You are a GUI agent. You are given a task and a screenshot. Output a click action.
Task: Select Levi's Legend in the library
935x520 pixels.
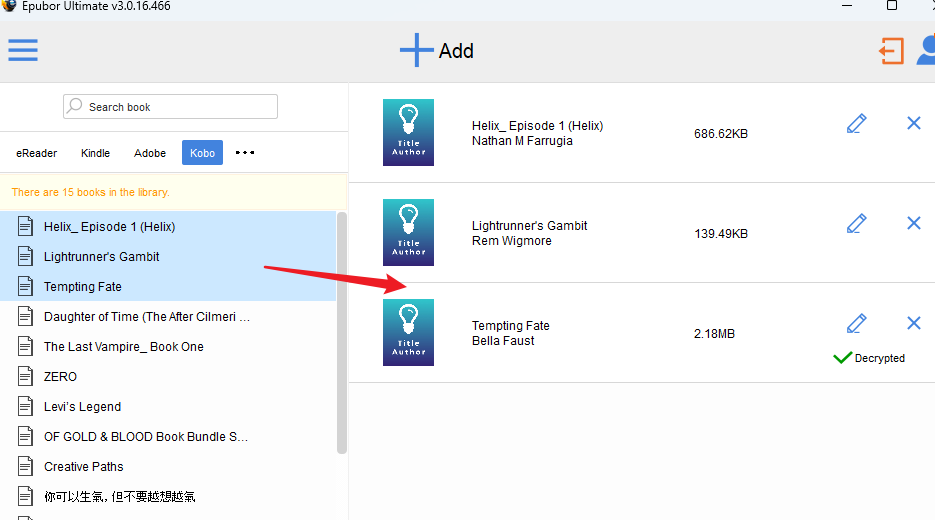(168, 407)
